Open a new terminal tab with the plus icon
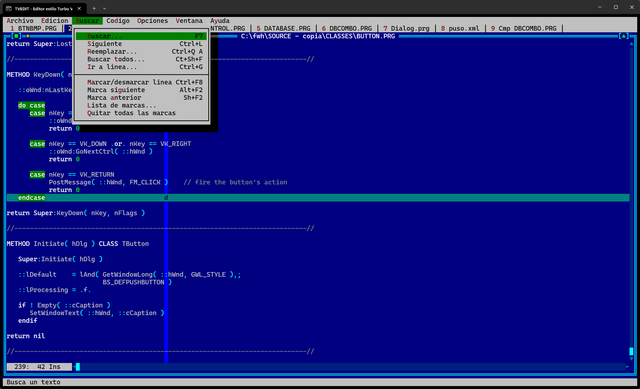 tap(94, 8)
